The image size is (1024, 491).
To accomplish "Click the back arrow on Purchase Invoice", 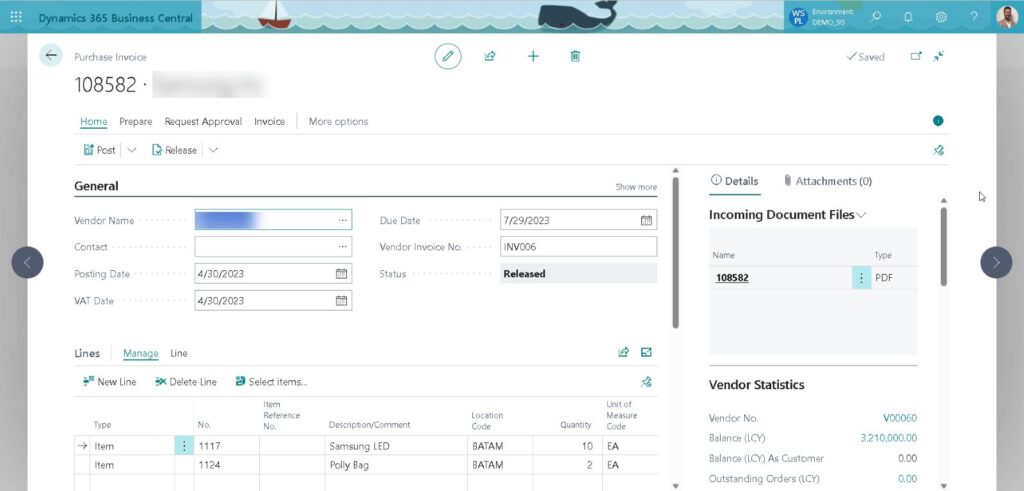I will tap(51, 56).
